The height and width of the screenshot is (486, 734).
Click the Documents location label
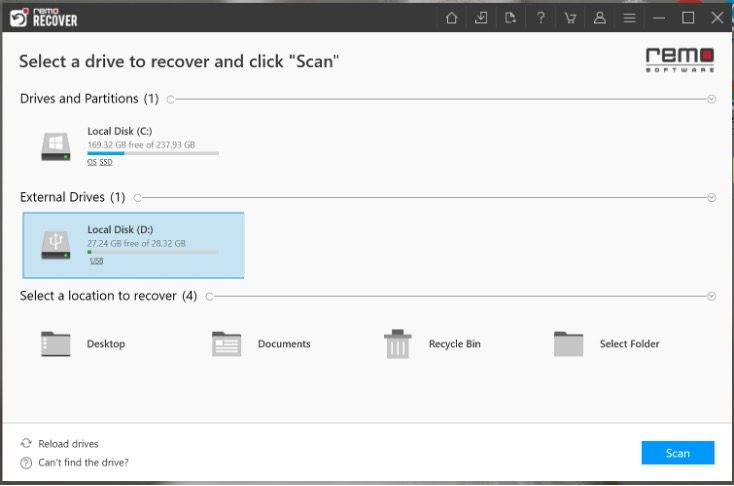(x=284, y=344)
